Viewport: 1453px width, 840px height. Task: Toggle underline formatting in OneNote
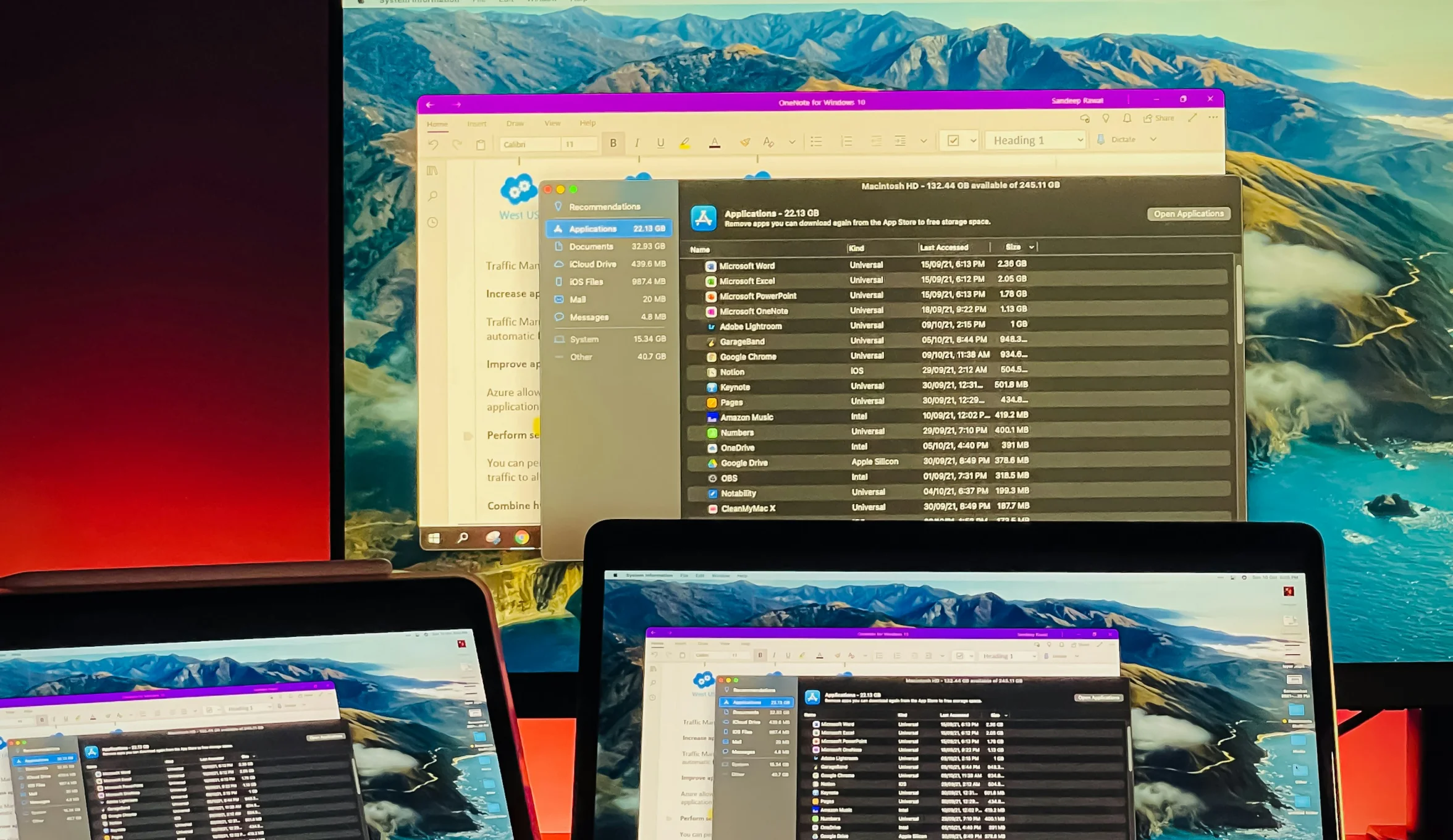pyautogui.click(x=660, y=143)
